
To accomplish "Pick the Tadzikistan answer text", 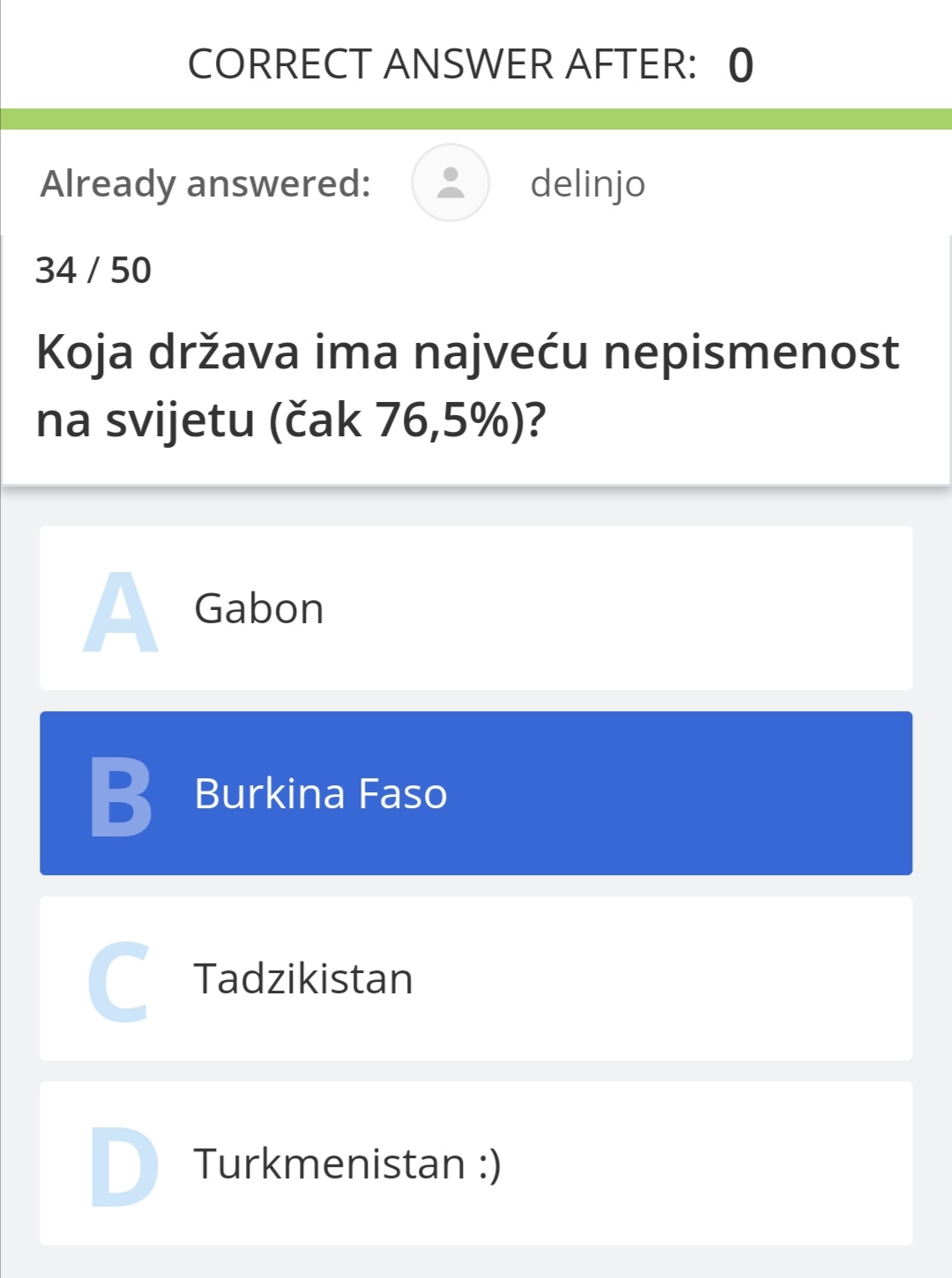I will [303, 979].
